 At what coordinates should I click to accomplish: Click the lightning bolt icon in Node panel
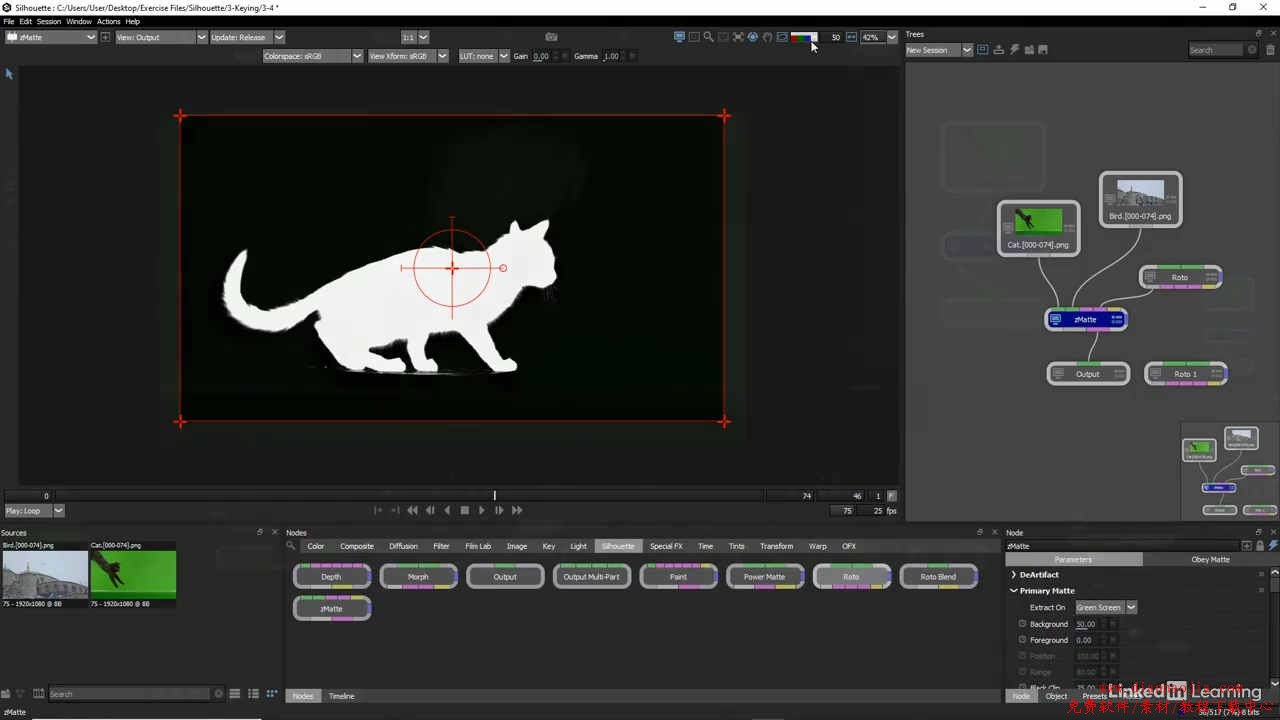point(1273,546)
